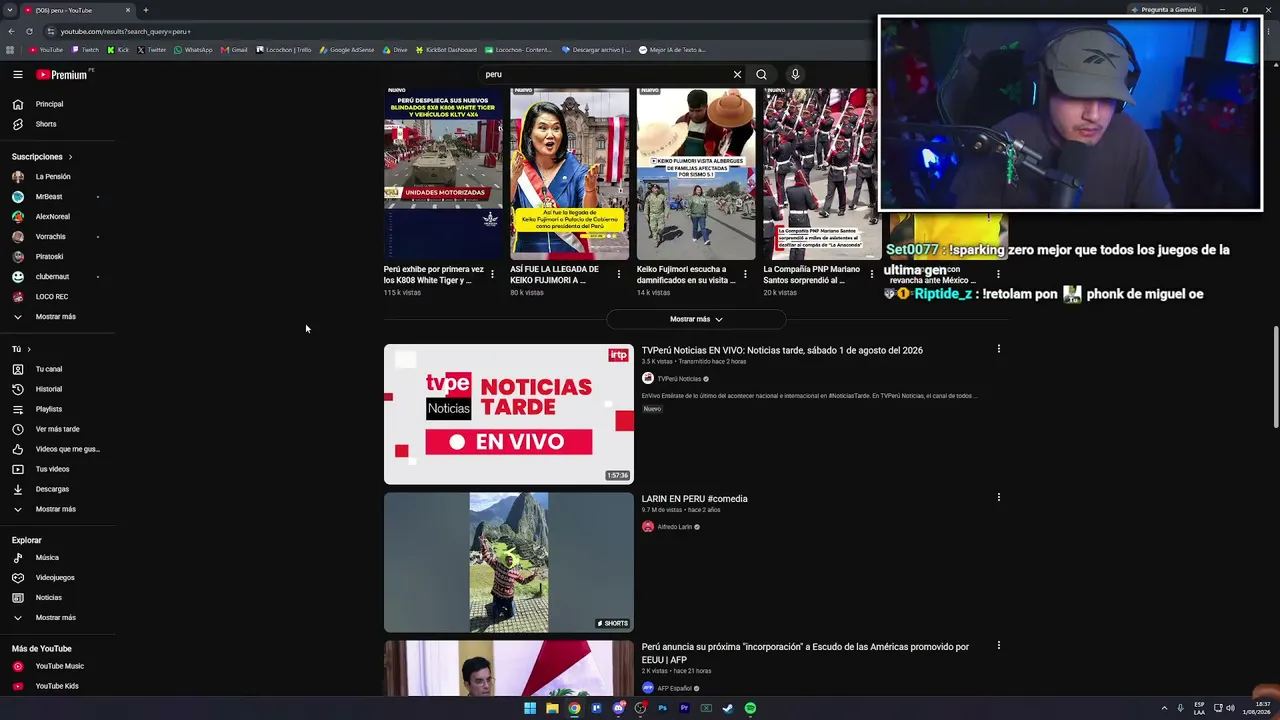This screenshot has height=720, width=1280.
Task: Open YouTube Kids from the sidebar
Action: 57,686
